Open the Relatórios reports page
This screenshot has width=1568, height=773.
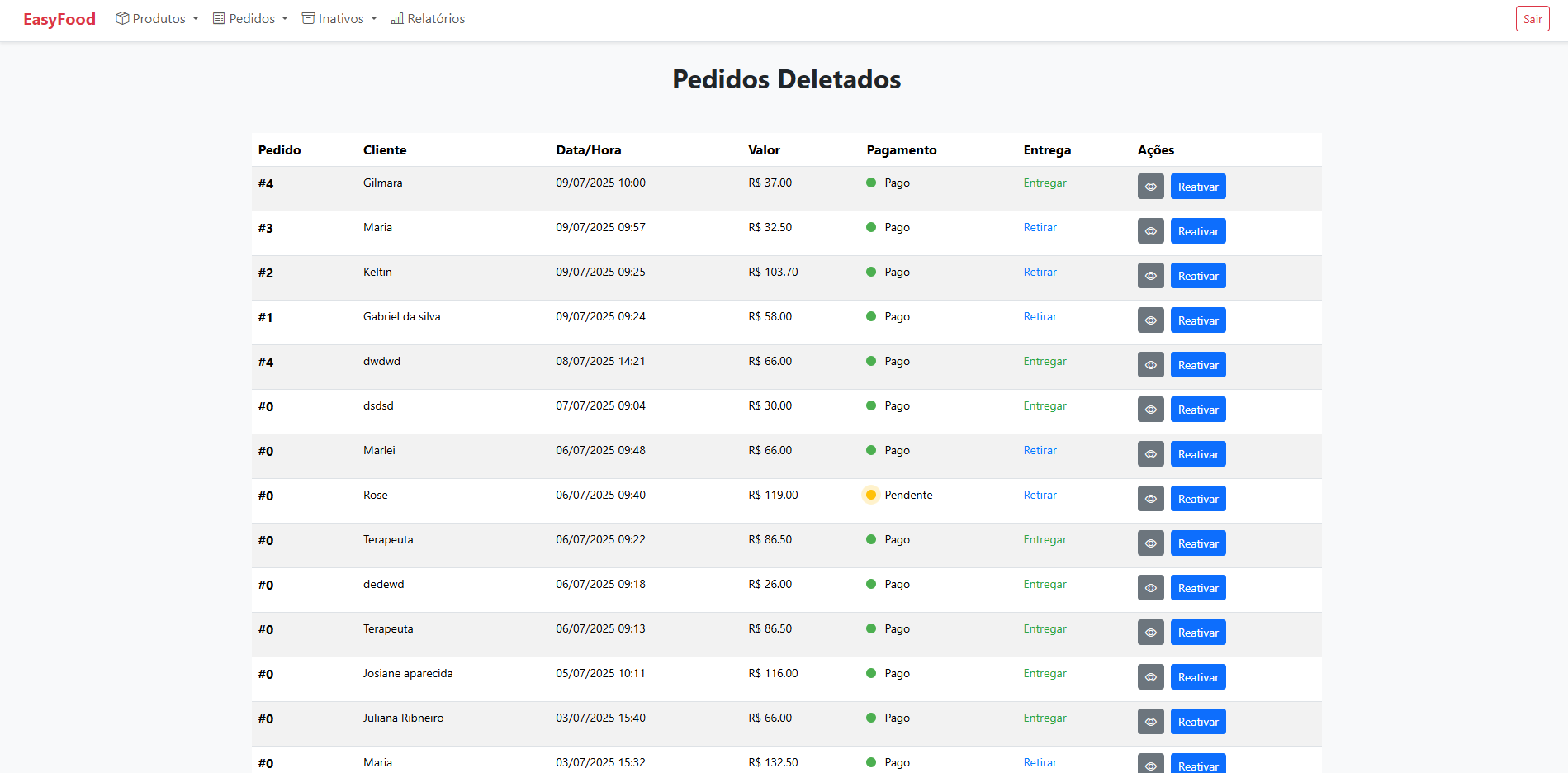pyautogui.click(x=428, y=18)
